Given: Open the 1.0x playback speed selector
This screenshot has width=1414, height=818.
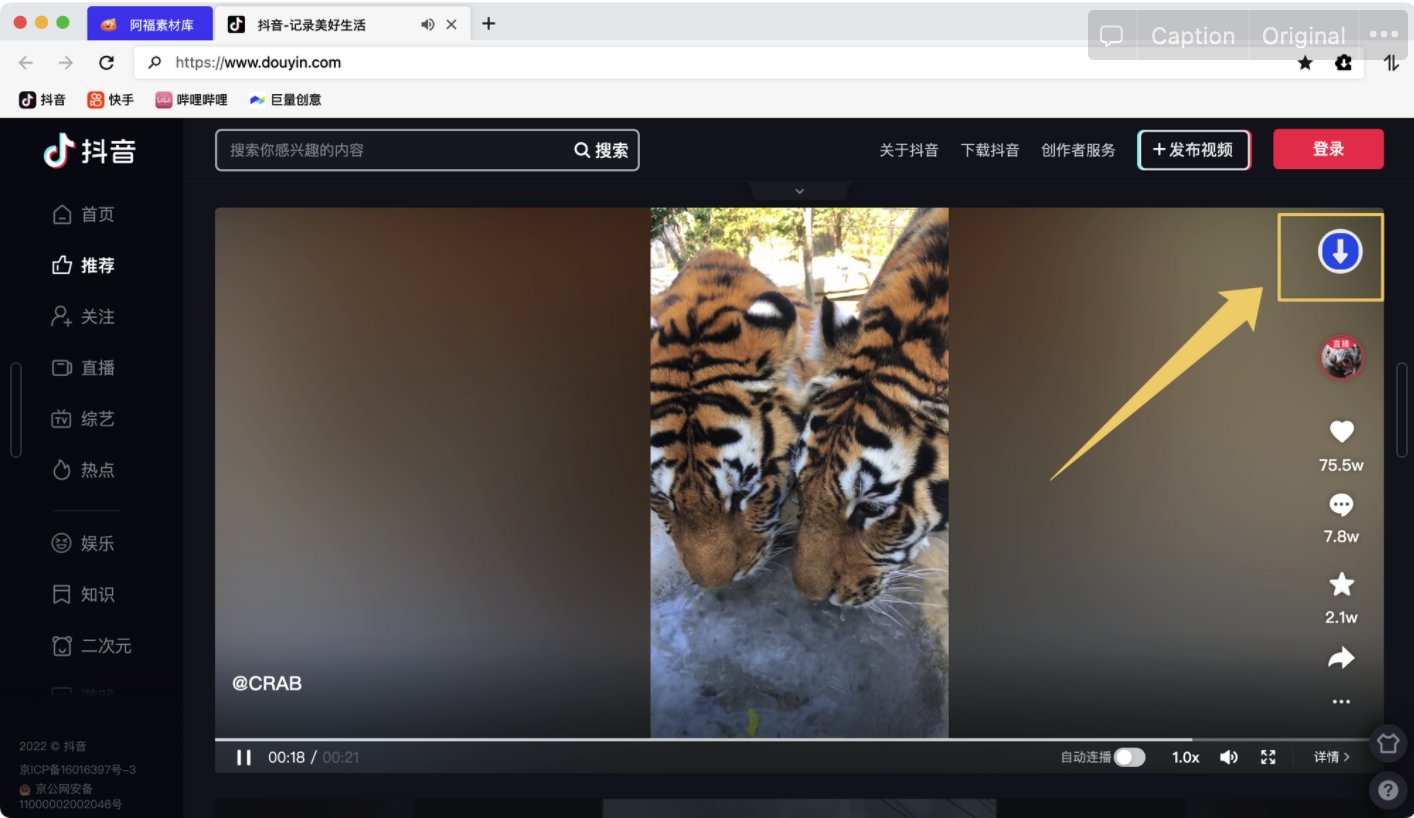Looking at the screenshot, I should [1184, 757].
